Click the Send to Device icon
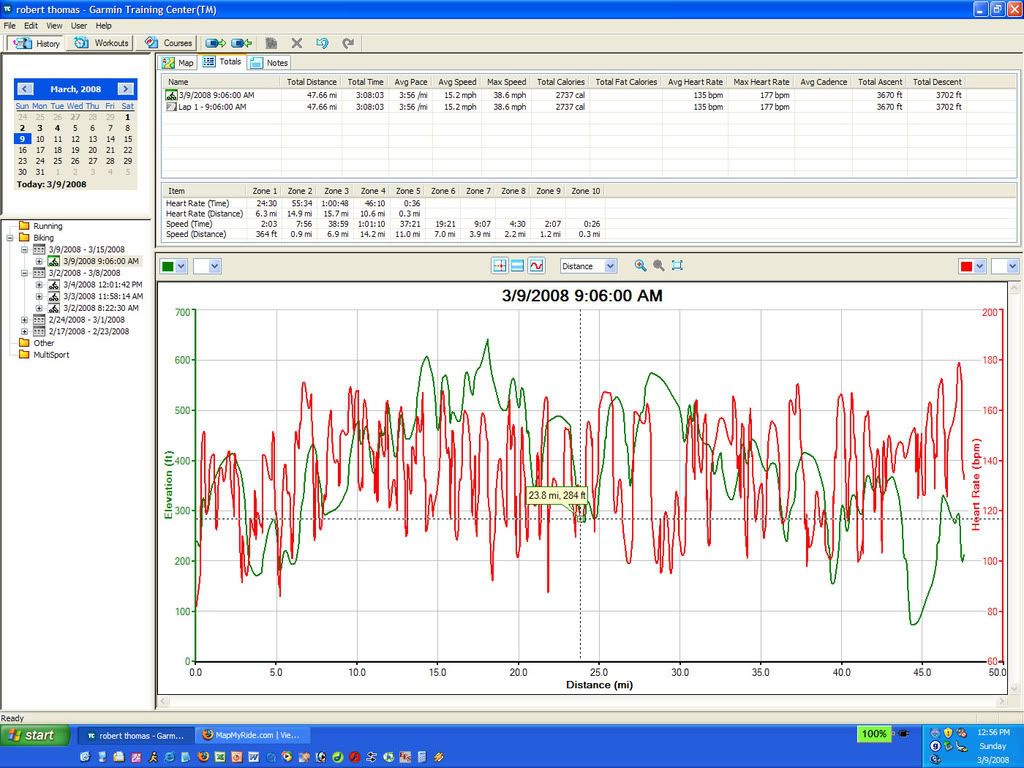1024x768 pixels. [x=216, y=43]
